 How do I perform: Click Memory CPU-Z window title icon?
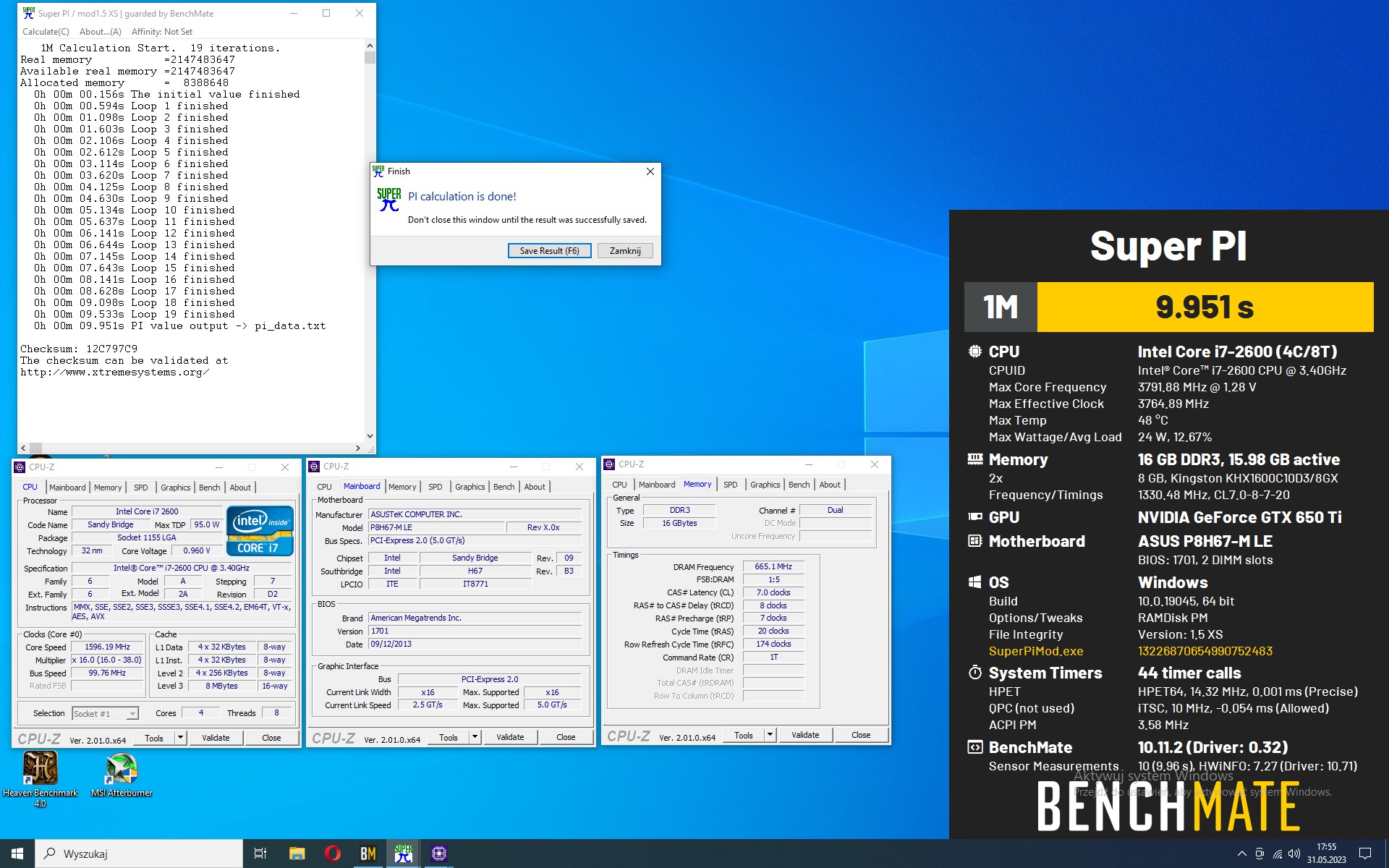[609, 464]
